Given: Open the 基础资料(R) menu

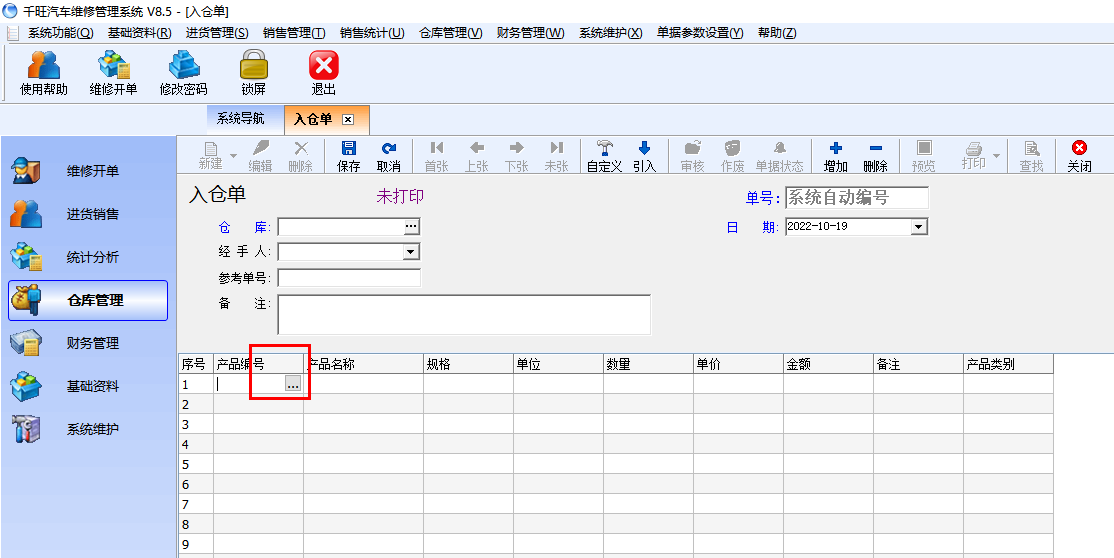Looking at the screenshot, I should click(x=140, y=33).
